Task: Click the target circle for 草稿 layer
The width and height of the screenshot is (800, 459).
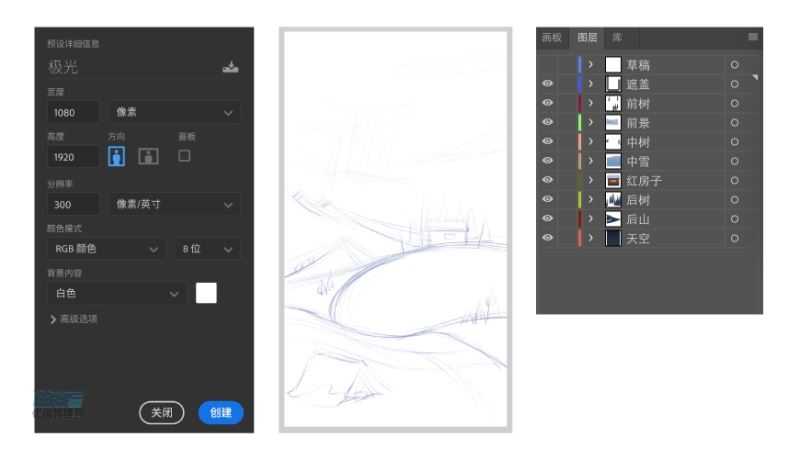Action: 734,65
